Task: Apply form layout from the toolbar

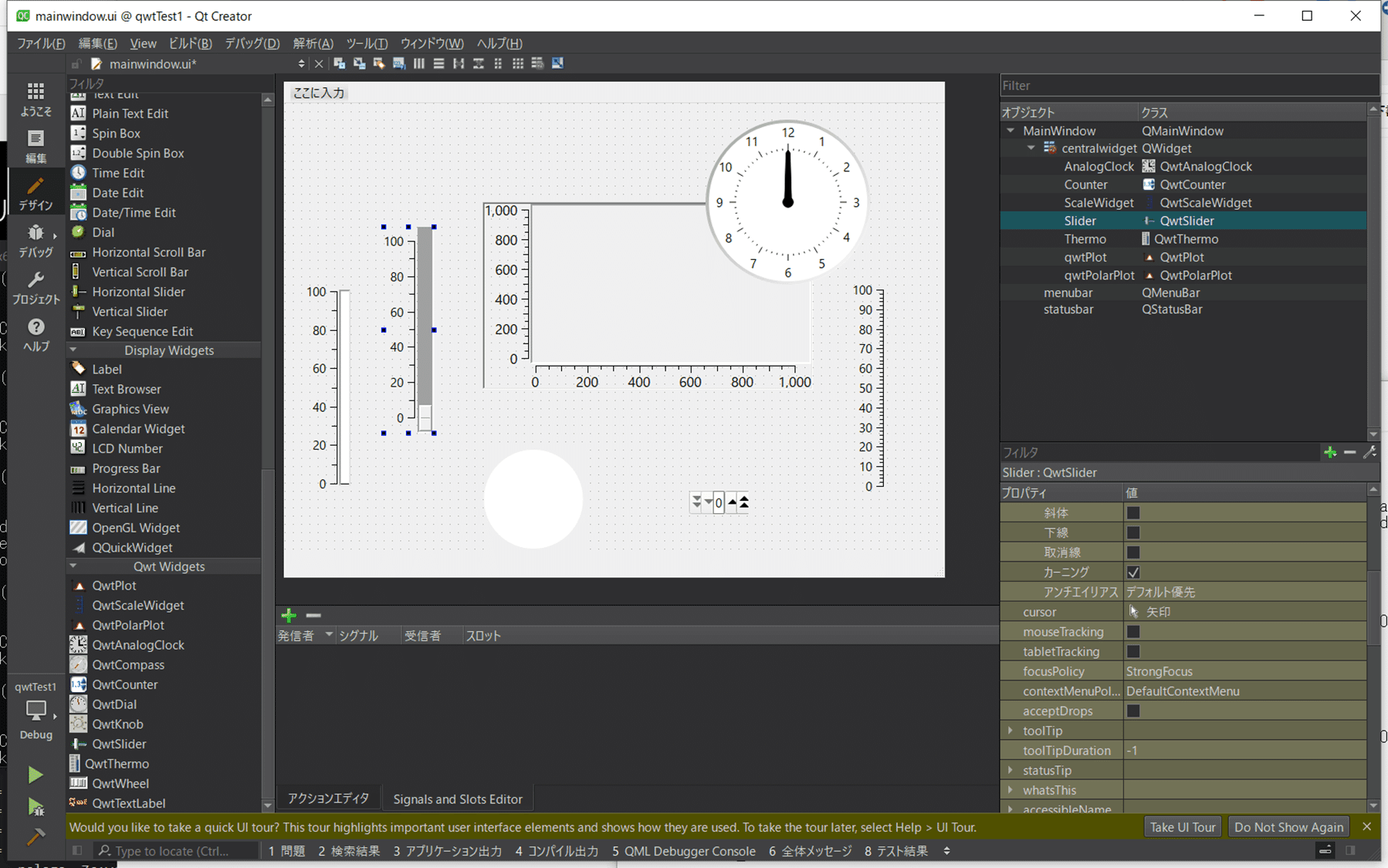Action: click(498, 63)
